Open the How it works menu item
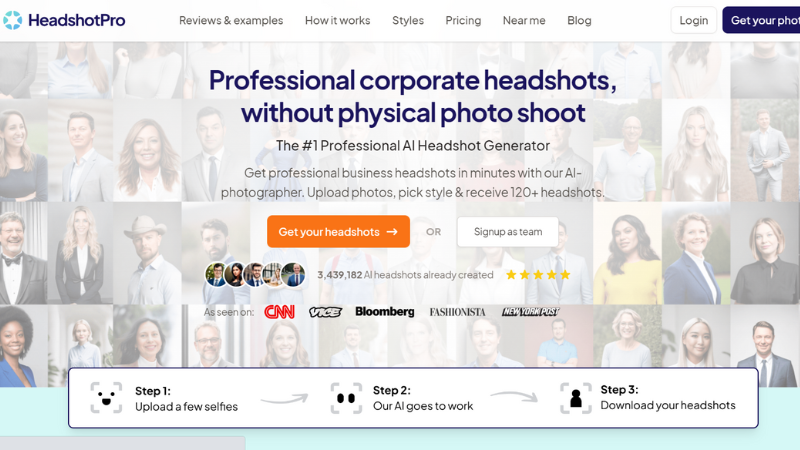The image size is (800, 450). click(337, 20)
